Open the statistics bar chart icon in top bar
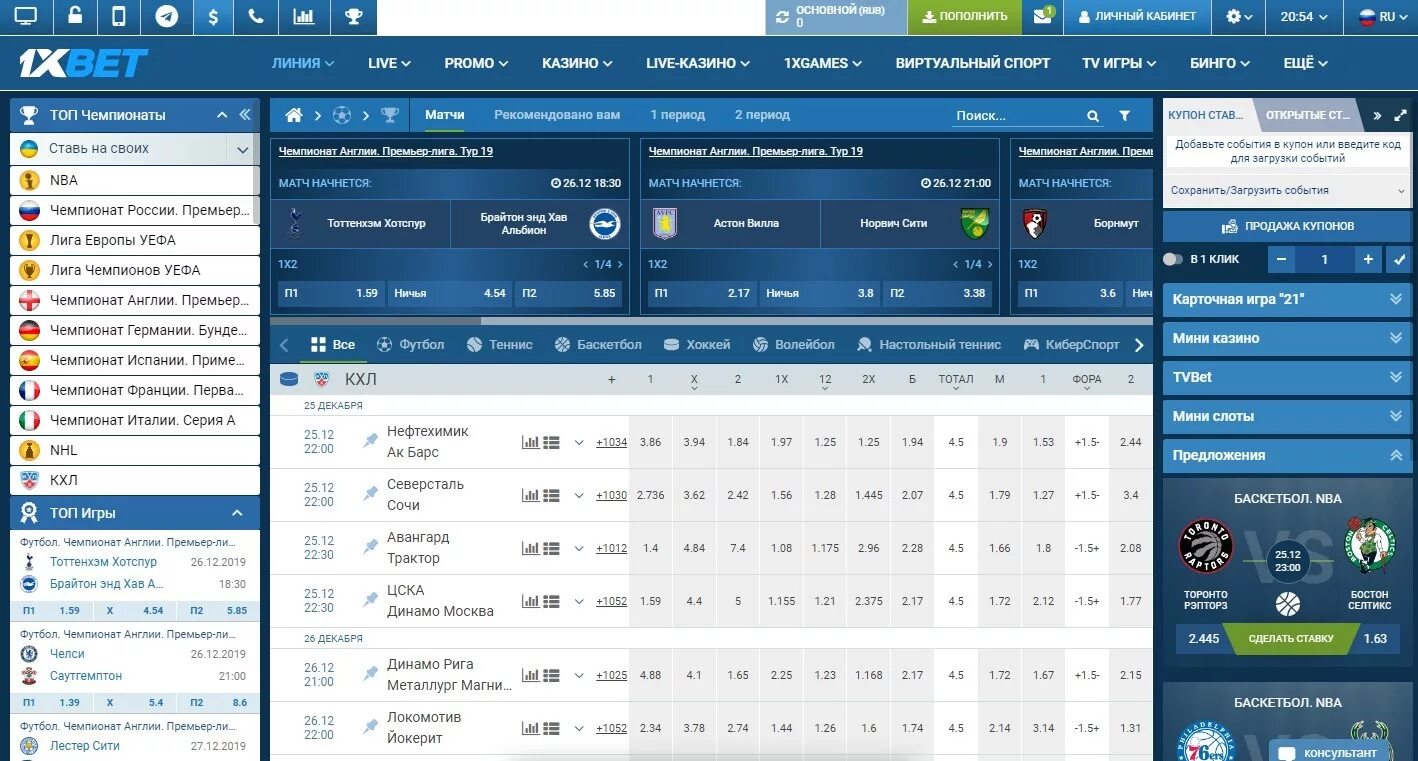Viewport: 1418px width, 761px height. [x=303, y=16]
